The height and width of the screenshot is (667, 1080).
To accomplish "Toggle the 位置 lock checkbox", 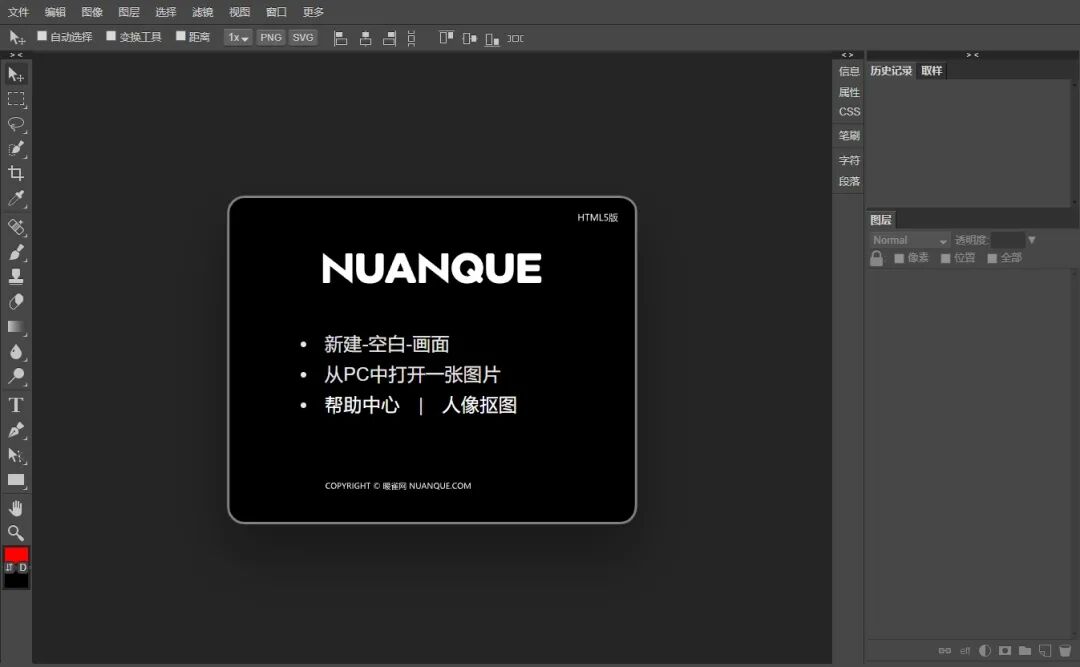I will point(946,258).
